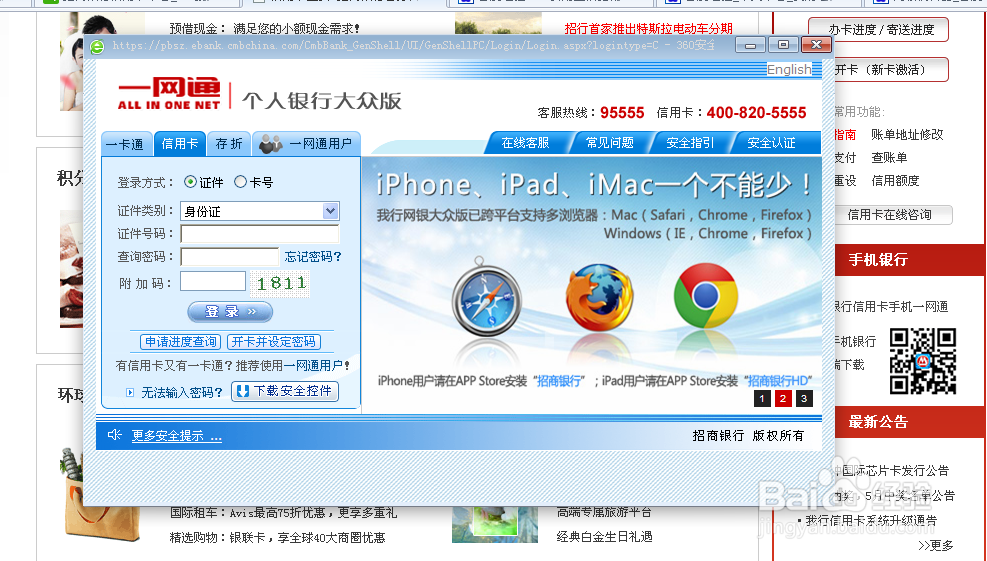Image resolution: width=987 pixels, height=561 pixels.
Task: Switch to the 一卡通 tab
Action: (x=125, y=144)
